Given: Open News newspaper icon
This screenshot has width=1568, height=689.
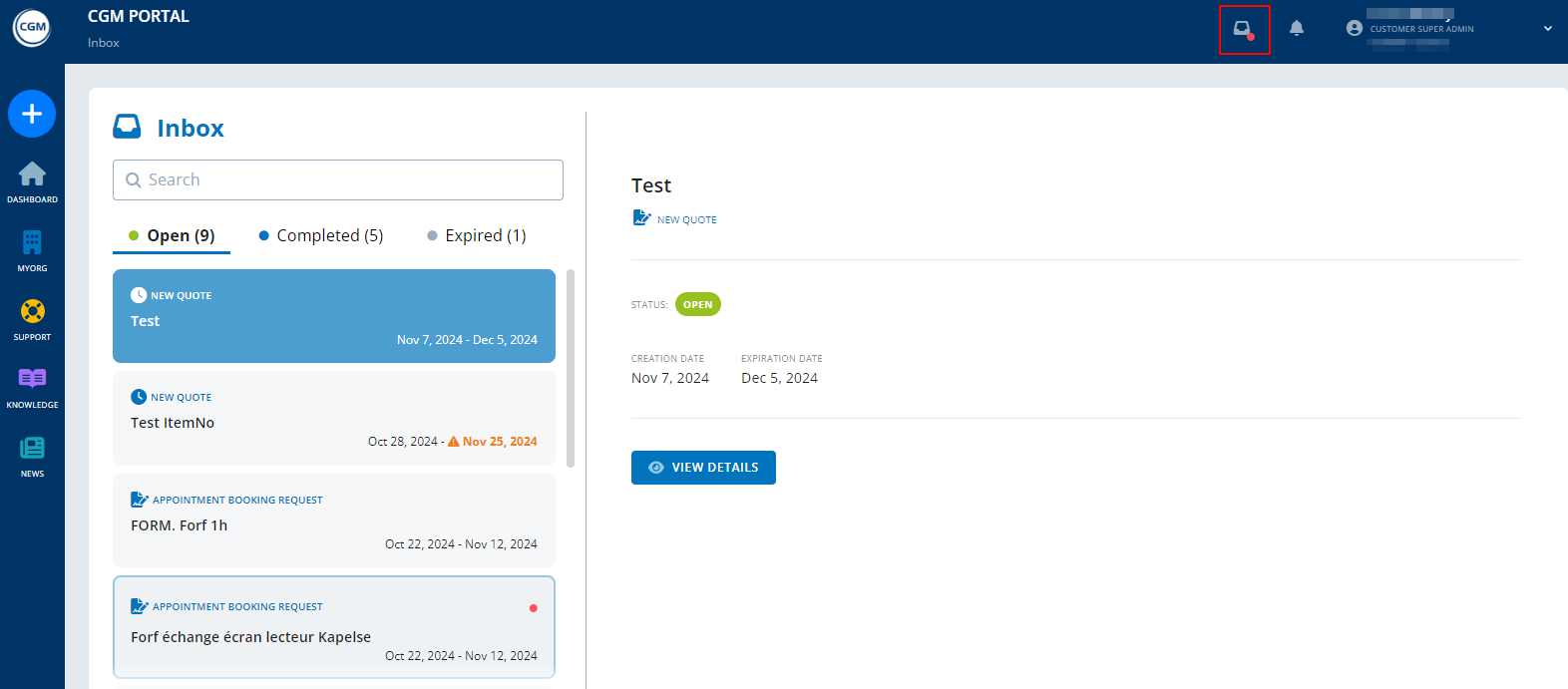Looking at the screenshot, I should 32,449.
